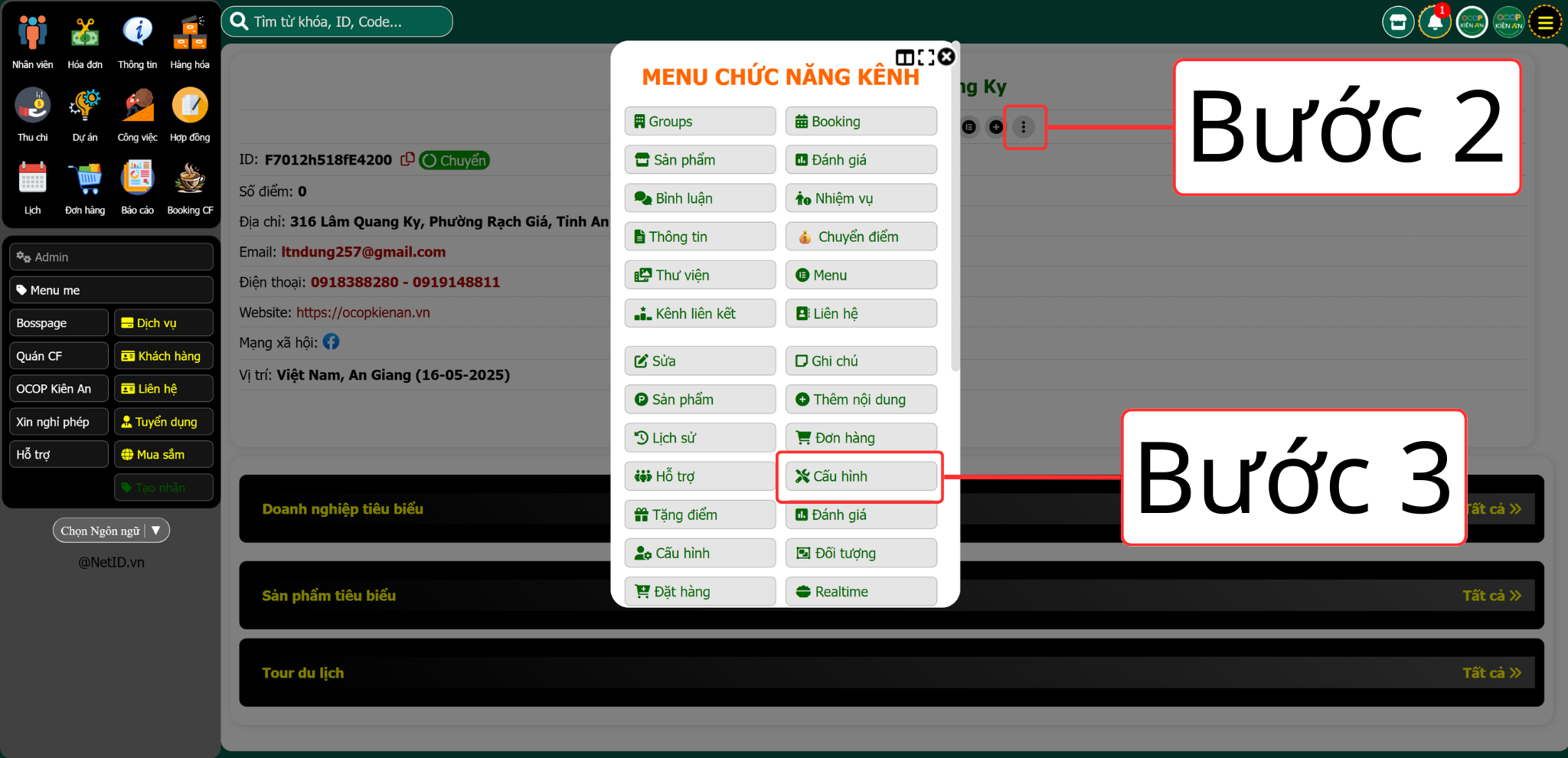Open the Booking CF coffee icon
The image size is (1568, 758).
pos(189,178)
